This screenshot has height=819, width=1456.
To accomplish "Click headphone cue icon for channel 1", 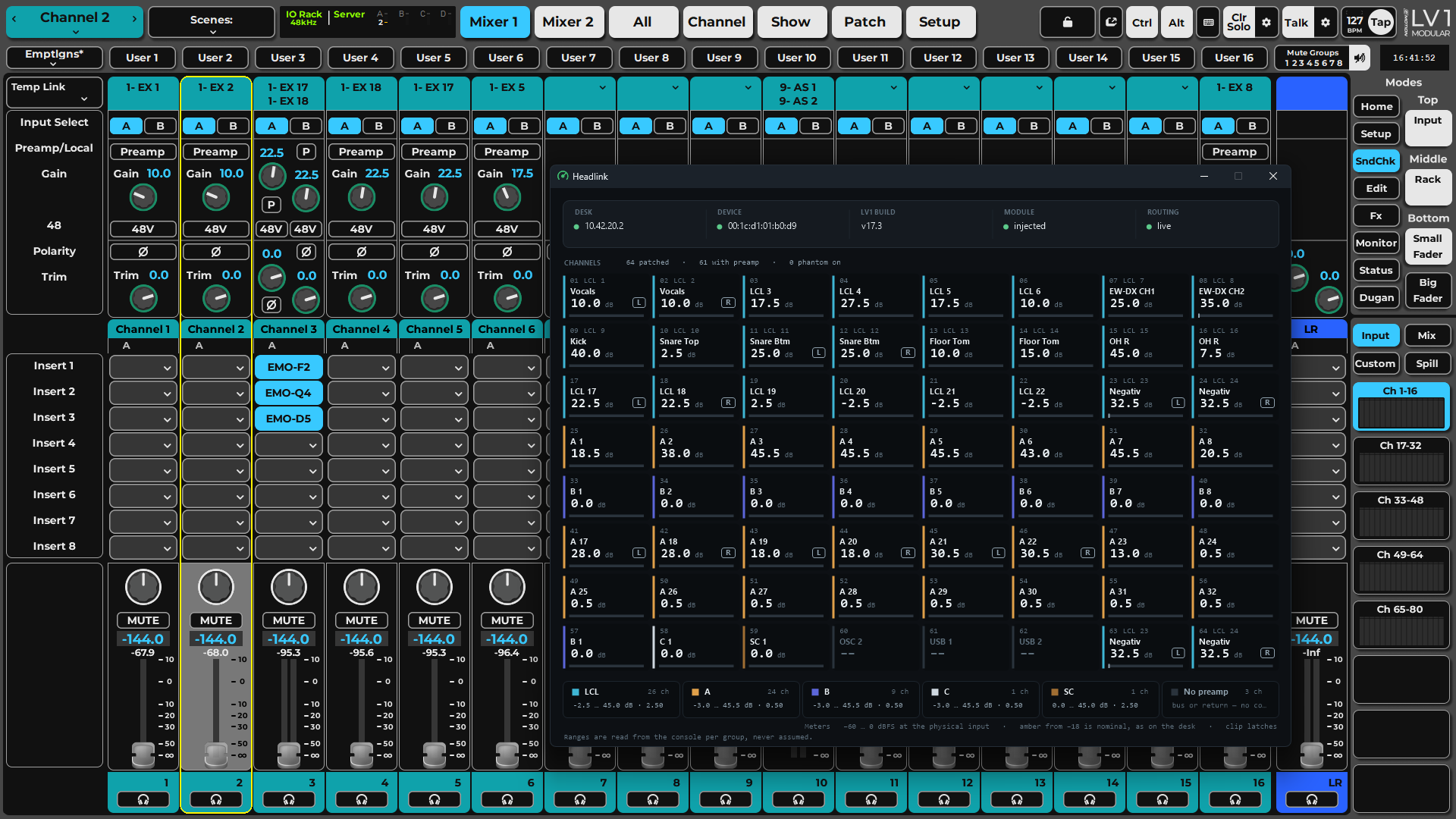I will (x=143, y=799).
